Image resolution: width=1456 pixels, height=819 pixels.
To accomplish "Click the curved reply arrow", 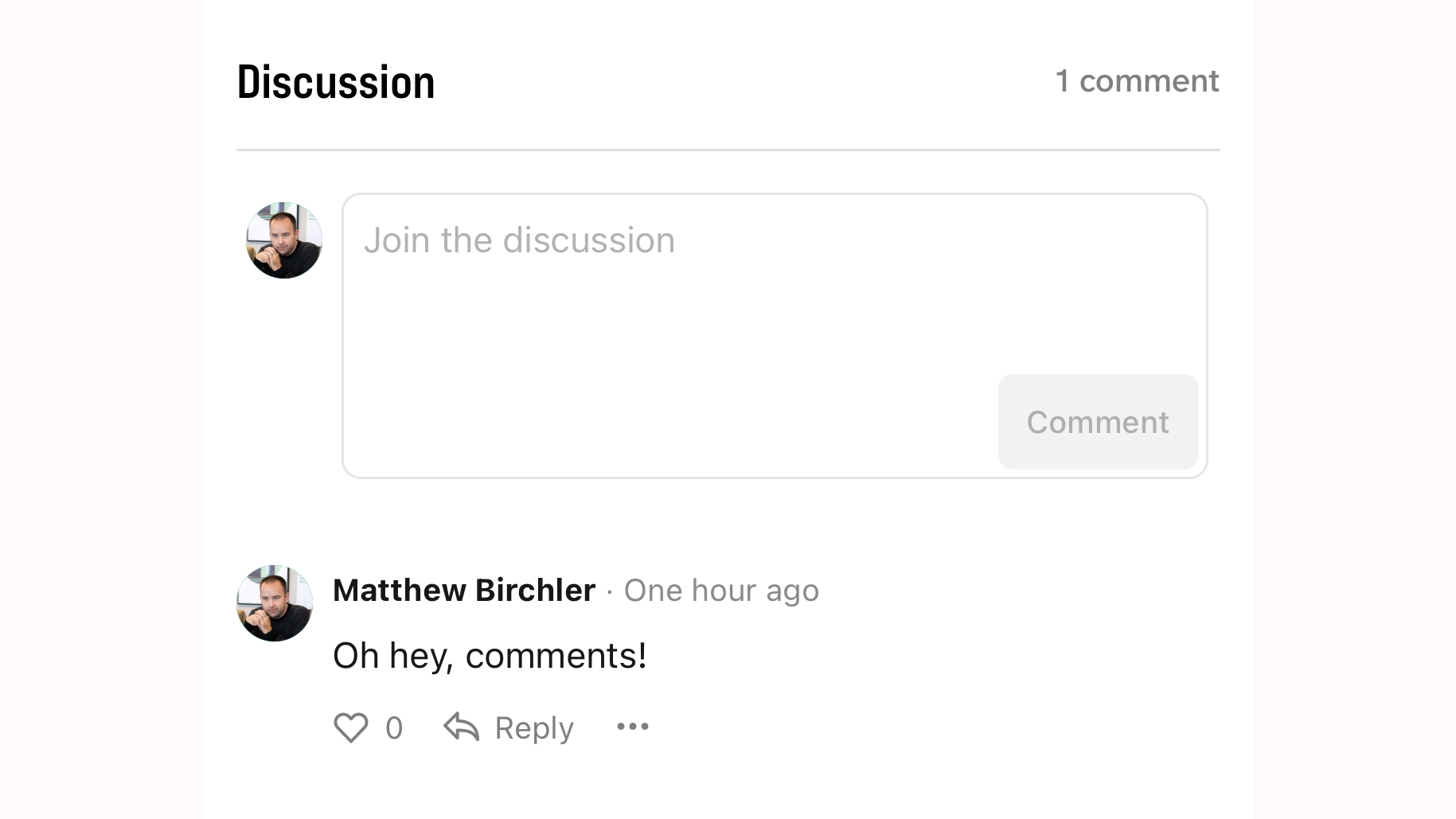I will pyautogui.click(x=460, y=727).
